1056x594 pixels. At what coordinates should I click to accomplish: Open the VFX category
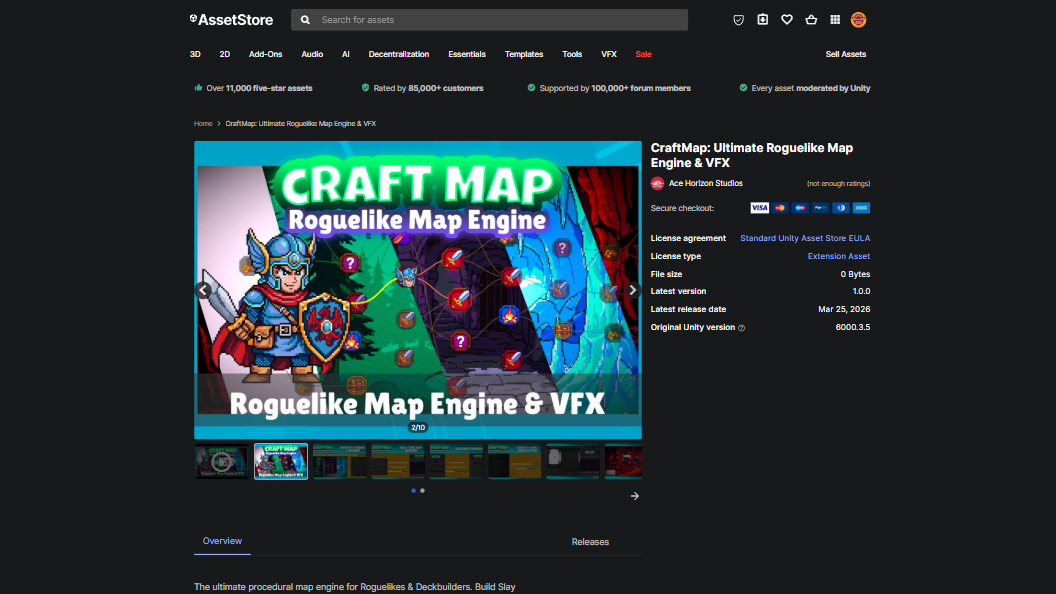click(609, 54)
